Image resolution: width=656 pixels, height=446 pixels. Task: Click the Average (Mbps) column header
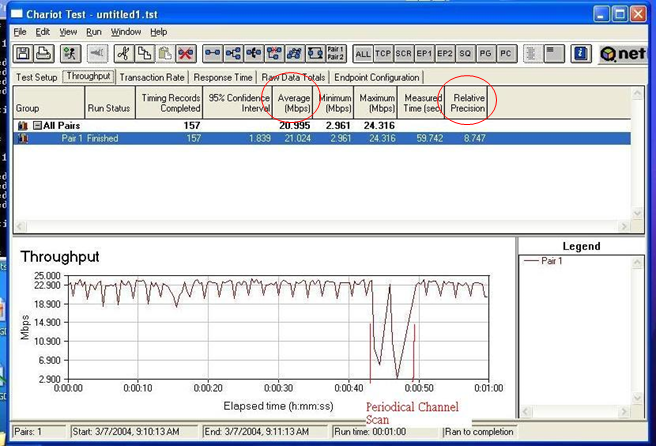click(292, 103)
